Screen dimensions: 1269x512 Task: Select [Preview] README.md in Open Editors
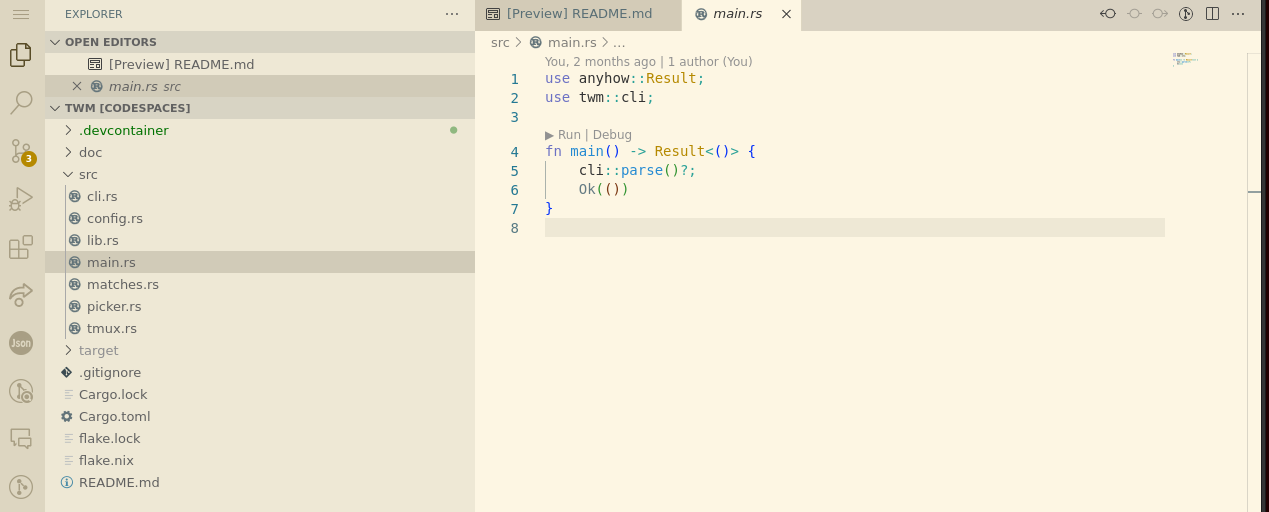coord(260,64)
